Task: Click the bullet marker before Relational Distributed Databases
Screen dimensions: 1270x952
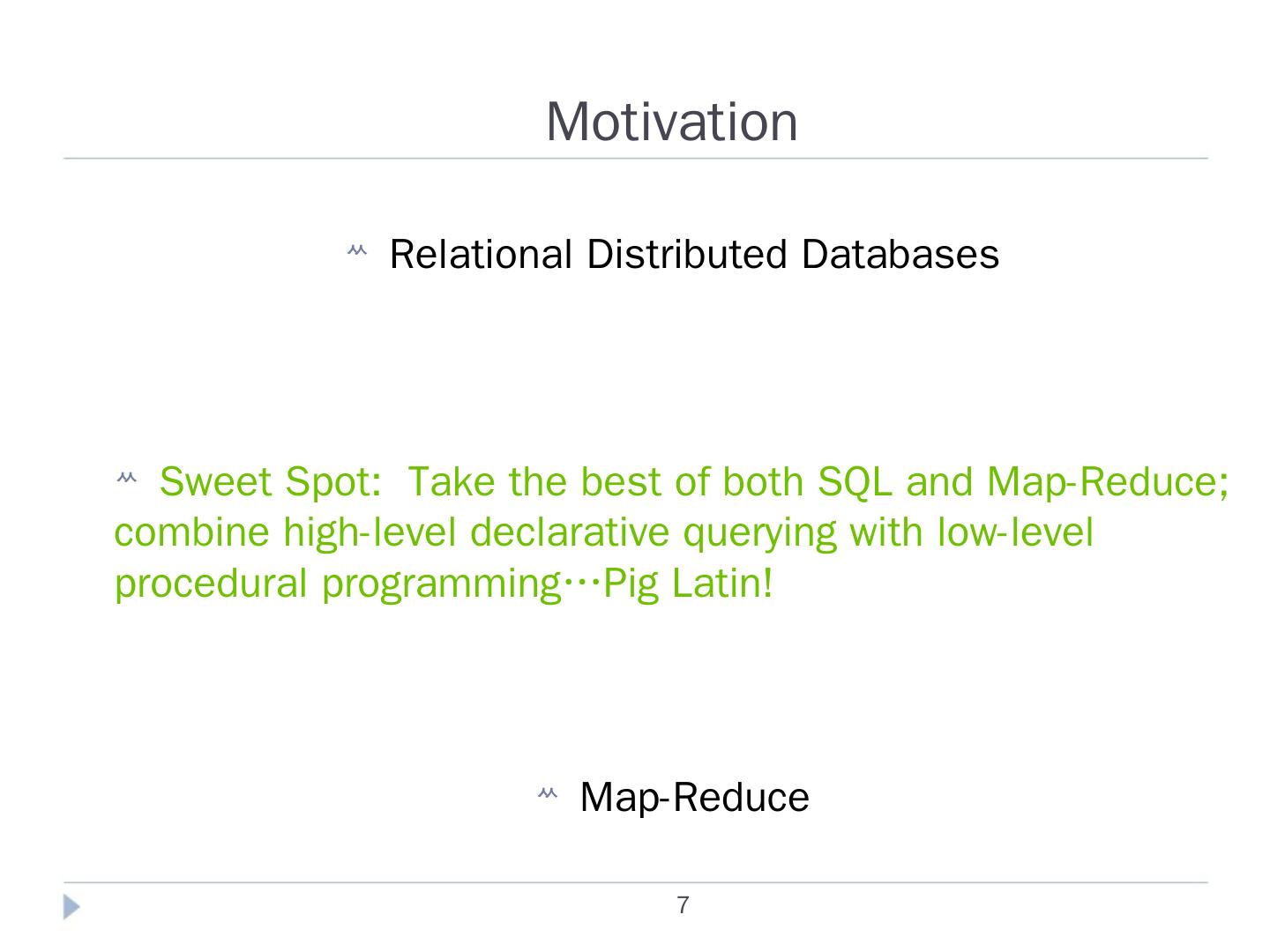Action: tap(356, 253)
